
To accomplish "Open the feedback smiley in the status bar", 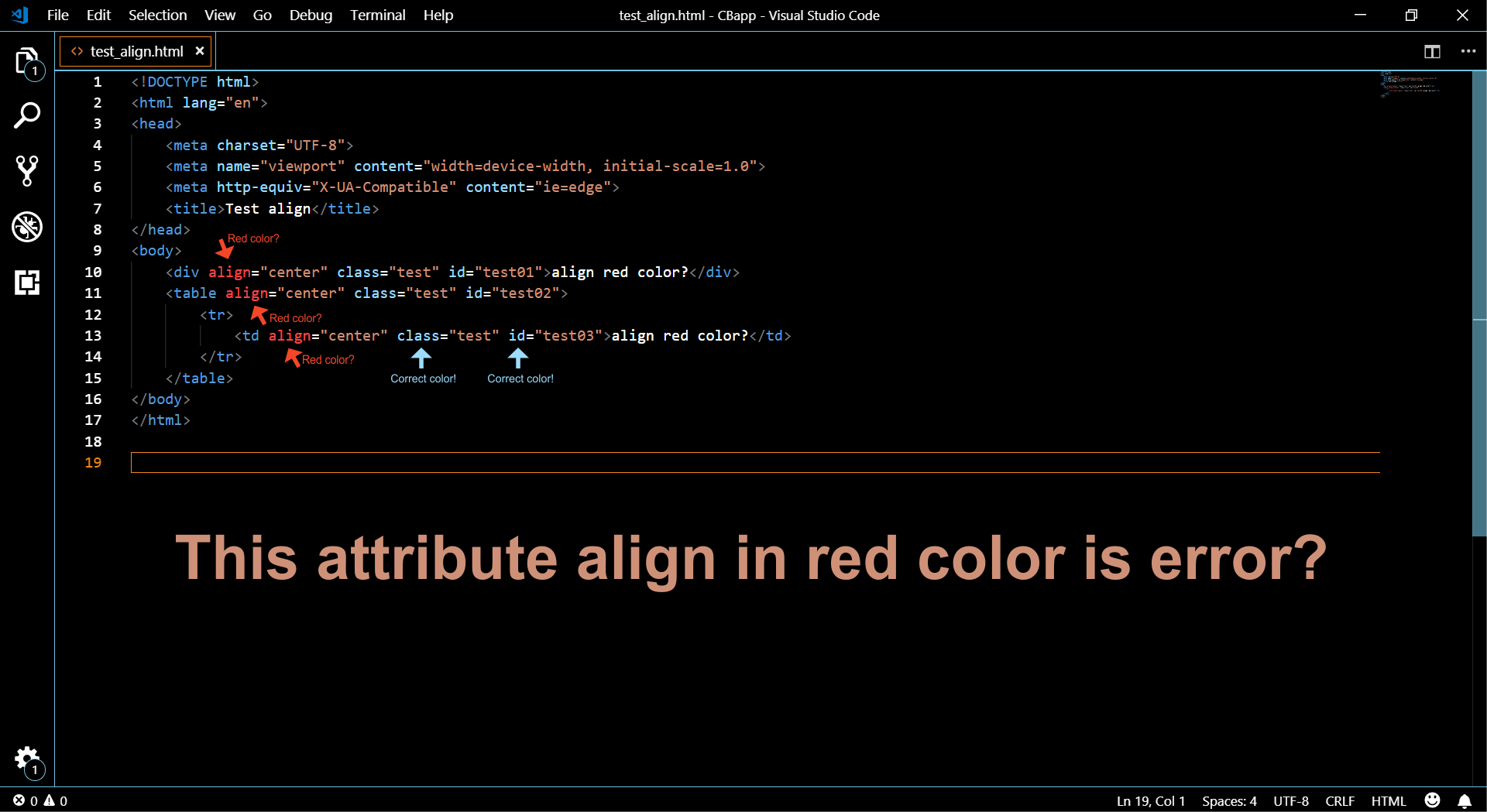I will [1432, 800].
